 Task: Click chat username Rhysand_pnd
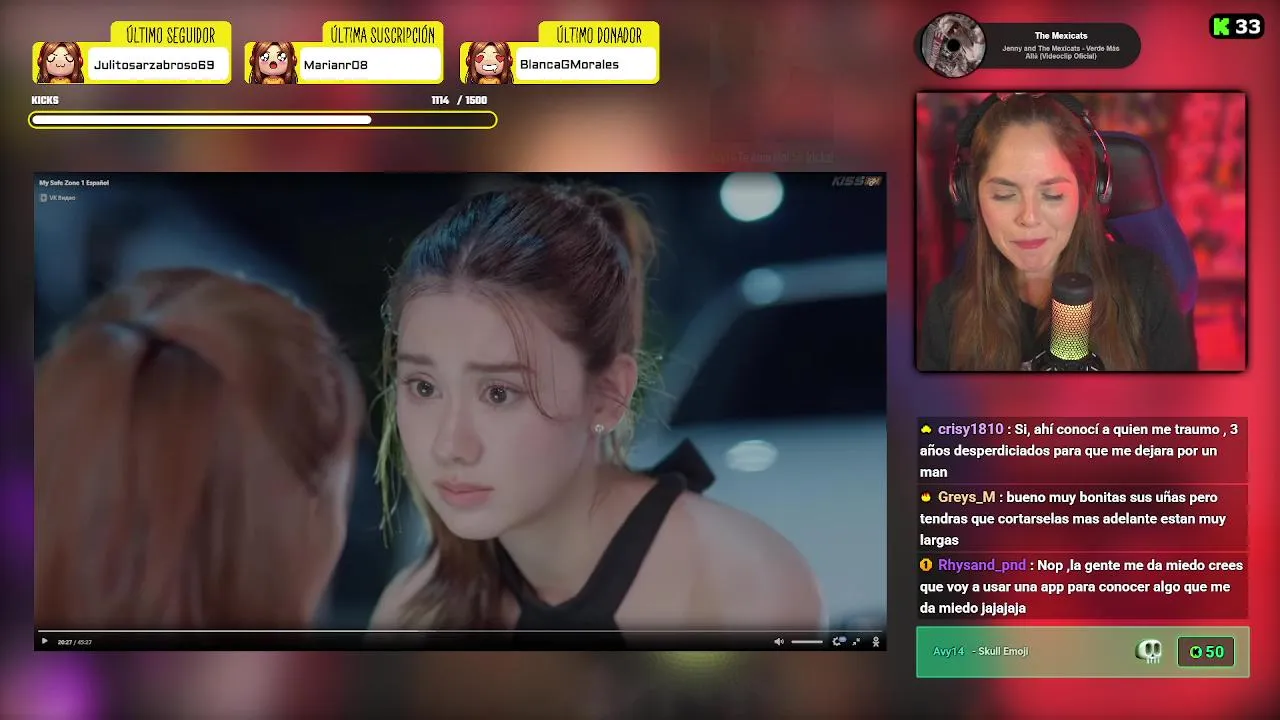(x=982, y=565)
